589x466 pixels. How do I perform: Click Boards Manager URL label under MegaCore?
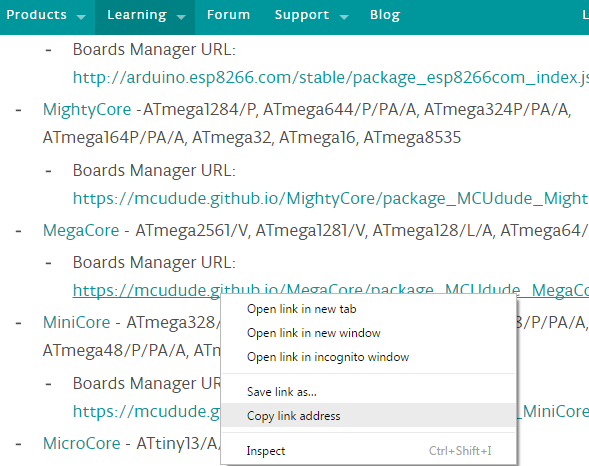(x=154, y=262)
